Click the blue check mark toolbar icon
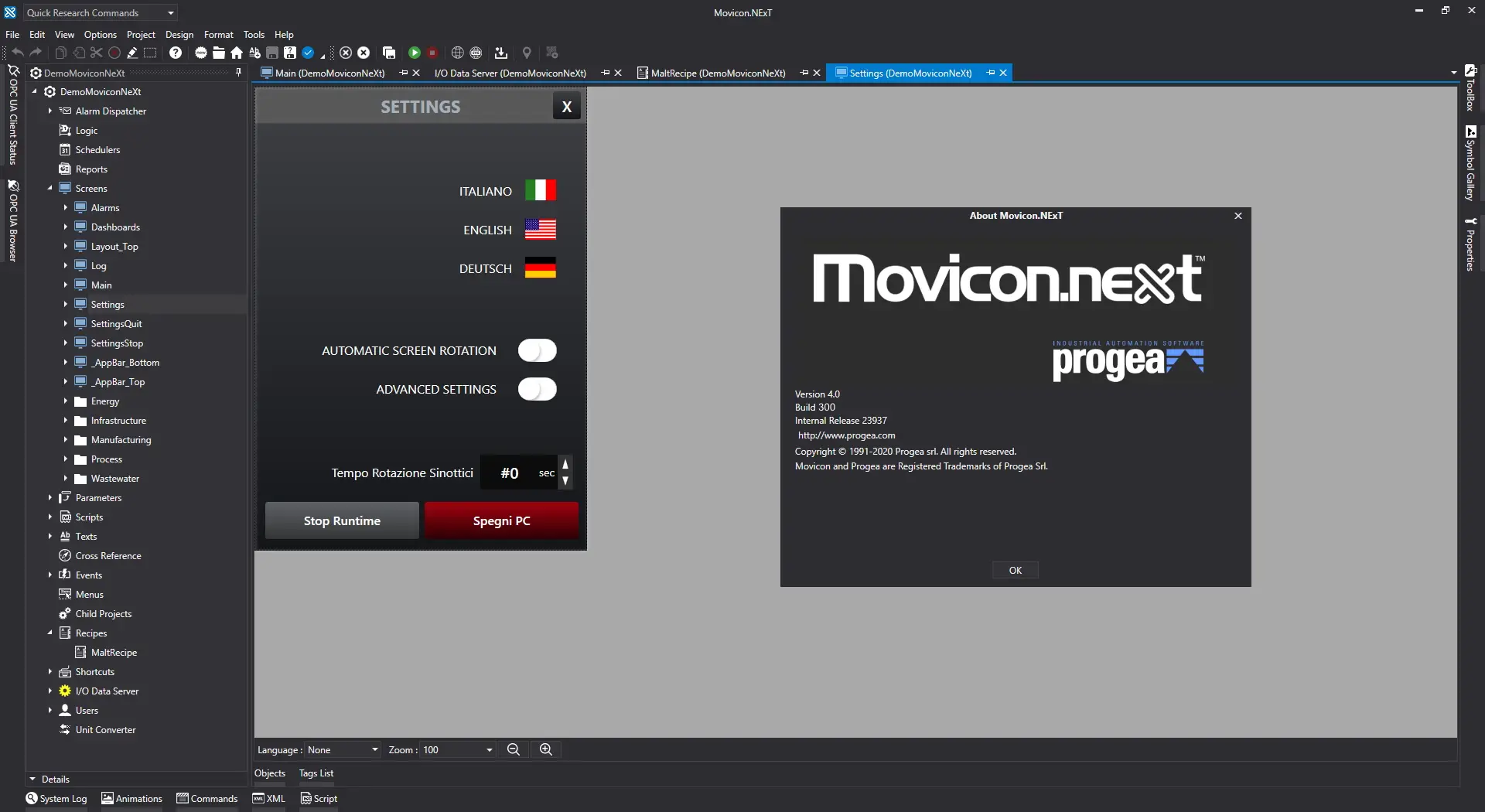Image resolution: width=1485 pixels, height=812 pixels. [308, 53]
